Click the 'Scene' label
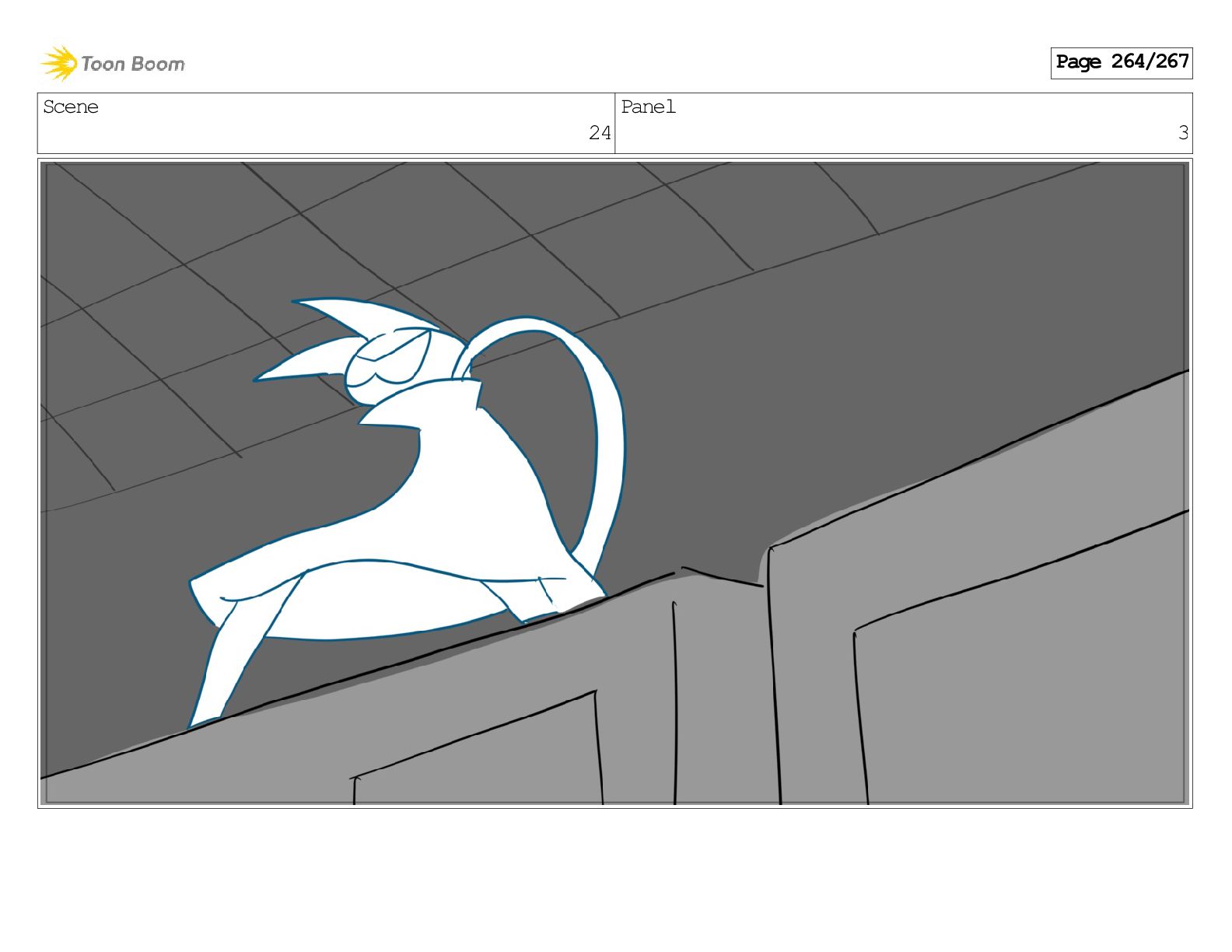The image size is (1232, 952). [x=71, y=107]
